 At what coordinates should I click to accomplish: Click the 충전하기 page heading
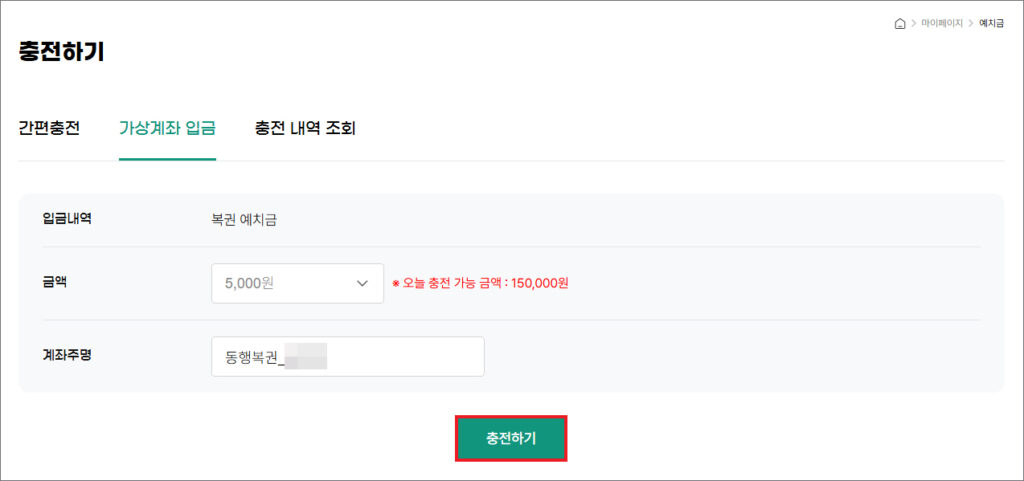click(62, 52)
